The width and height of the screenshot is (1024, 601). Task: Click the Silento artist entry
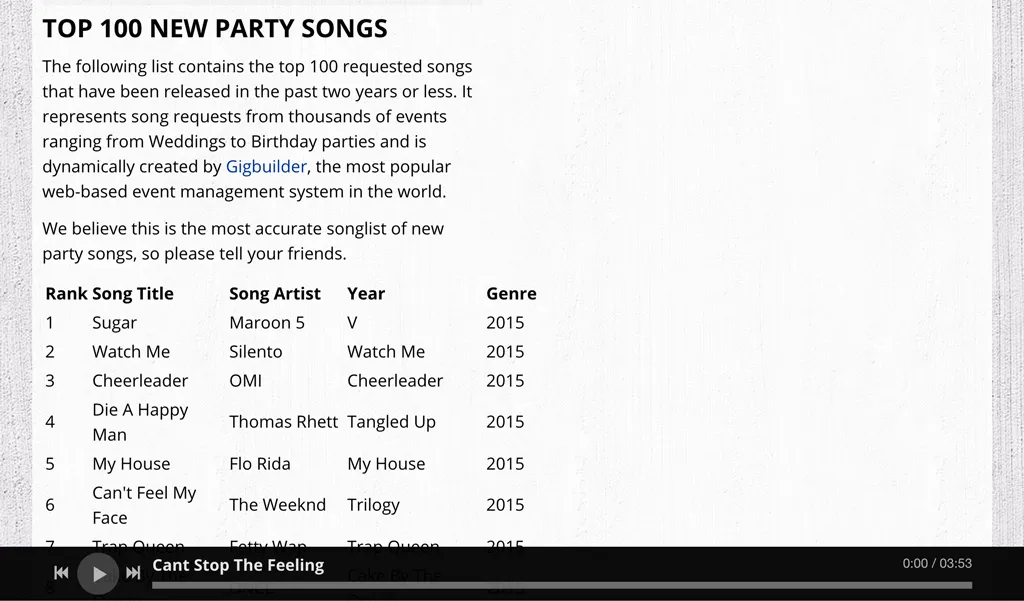[x=255, y=351]
